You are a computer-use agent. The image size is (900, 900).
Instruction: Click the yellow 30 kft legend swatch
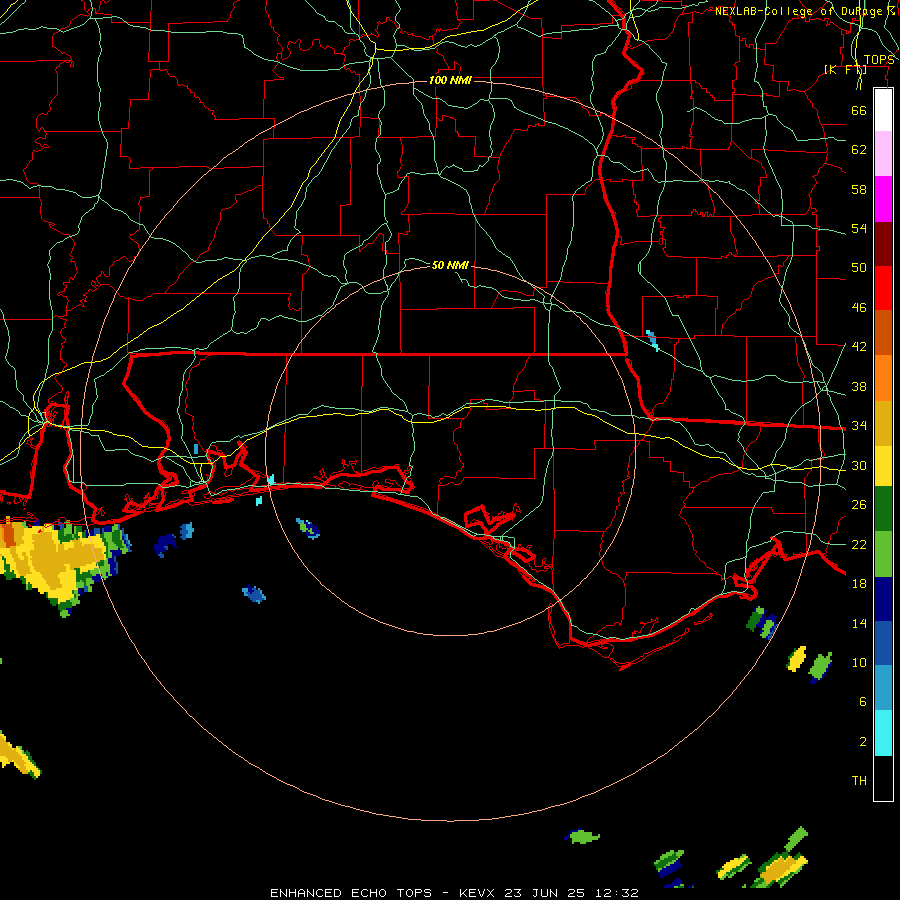click(883, 466)
